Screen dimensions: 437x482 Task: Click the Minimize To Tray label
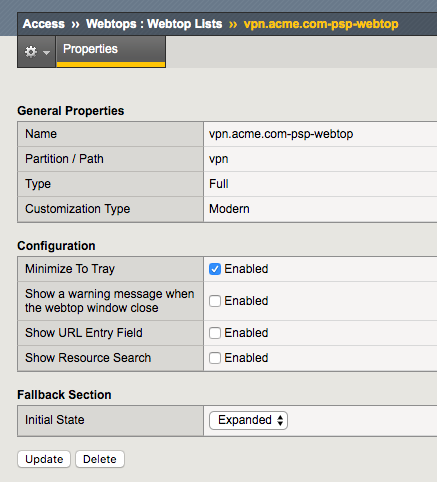click(x=70, y=269)
